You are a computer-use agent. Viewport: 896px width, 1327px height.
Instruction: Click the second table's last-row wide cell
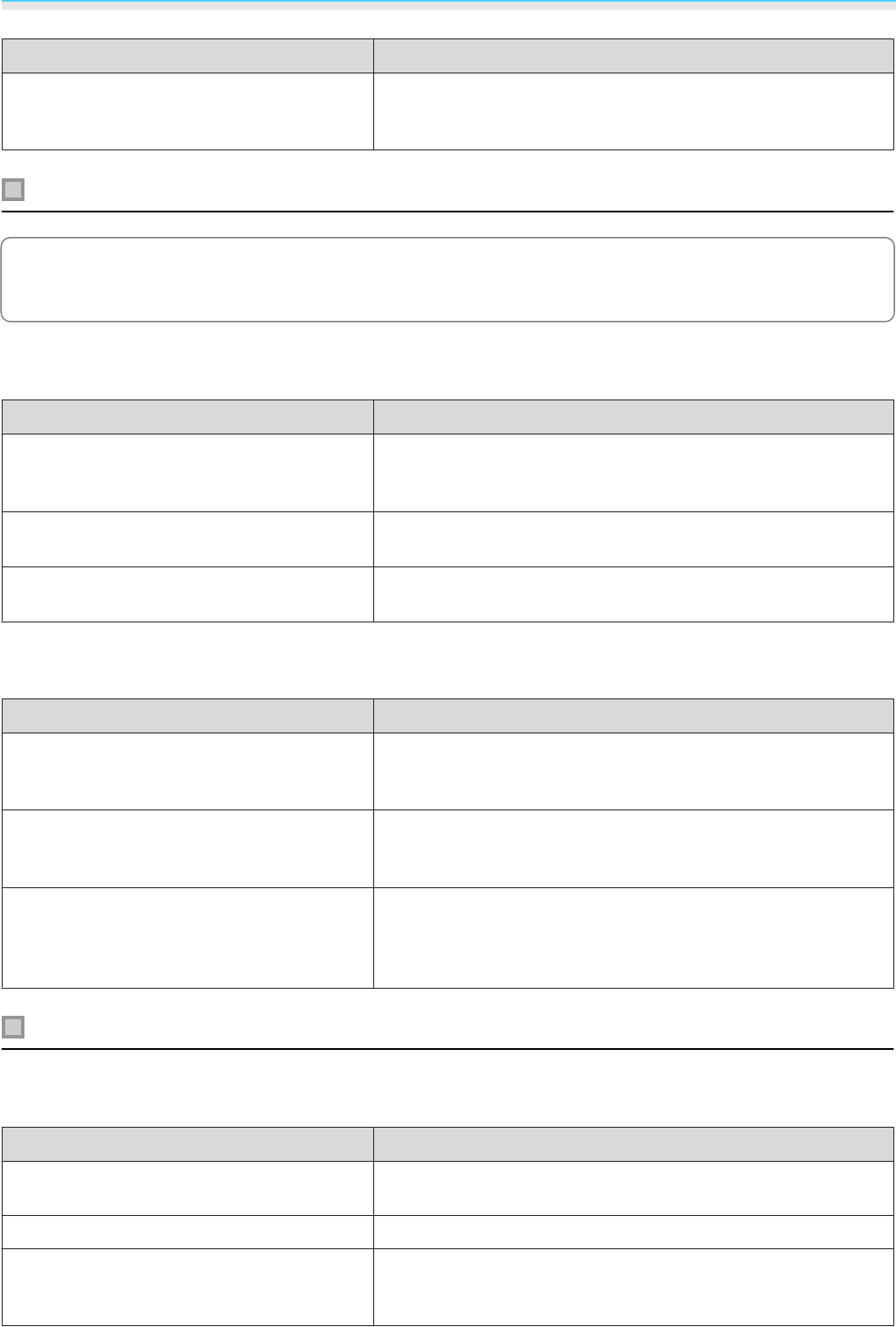(x=634, y=594)
